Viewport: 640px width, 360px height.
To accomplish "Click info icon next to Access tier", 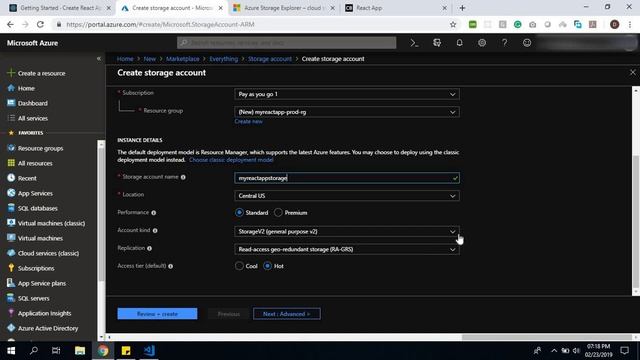I will coord(171,266).
